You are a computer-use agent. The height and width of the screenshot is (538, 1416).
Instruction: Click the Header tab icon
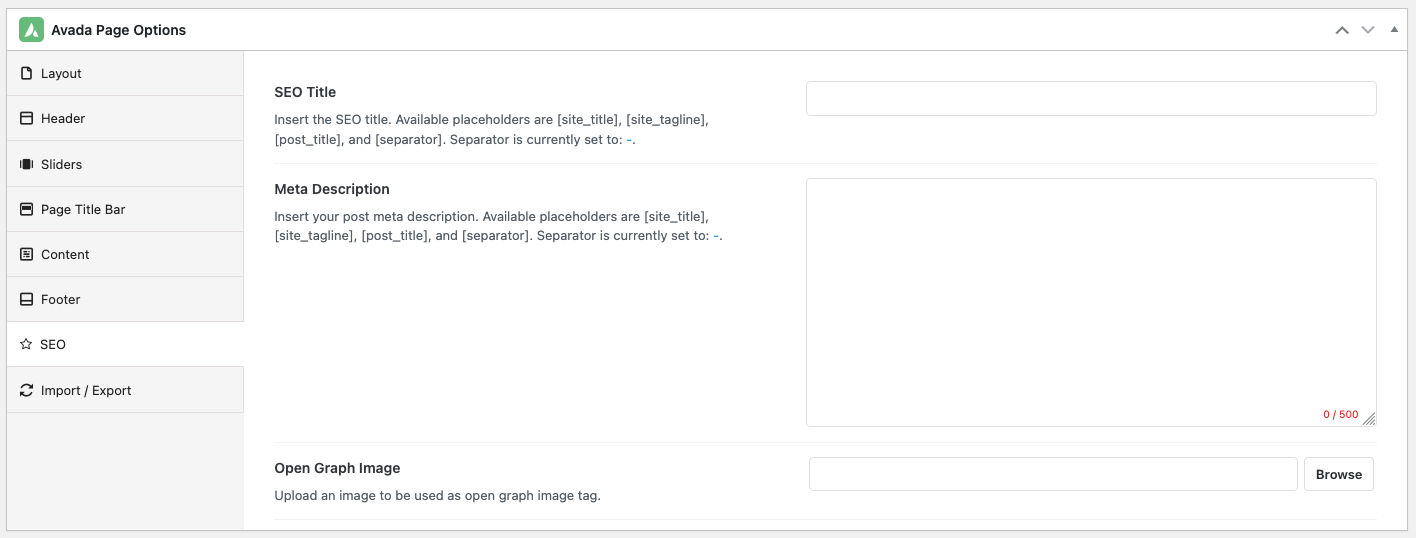point(27,118)
